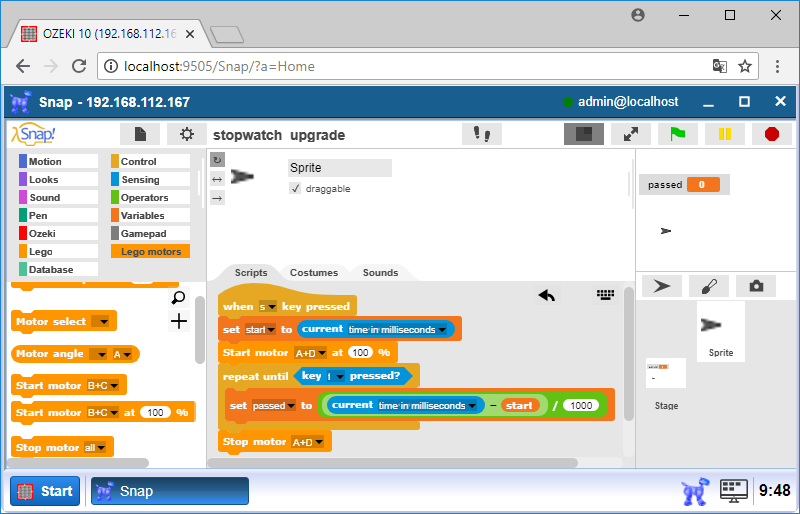Open the project file menu icon

click(x=140, y=134)
